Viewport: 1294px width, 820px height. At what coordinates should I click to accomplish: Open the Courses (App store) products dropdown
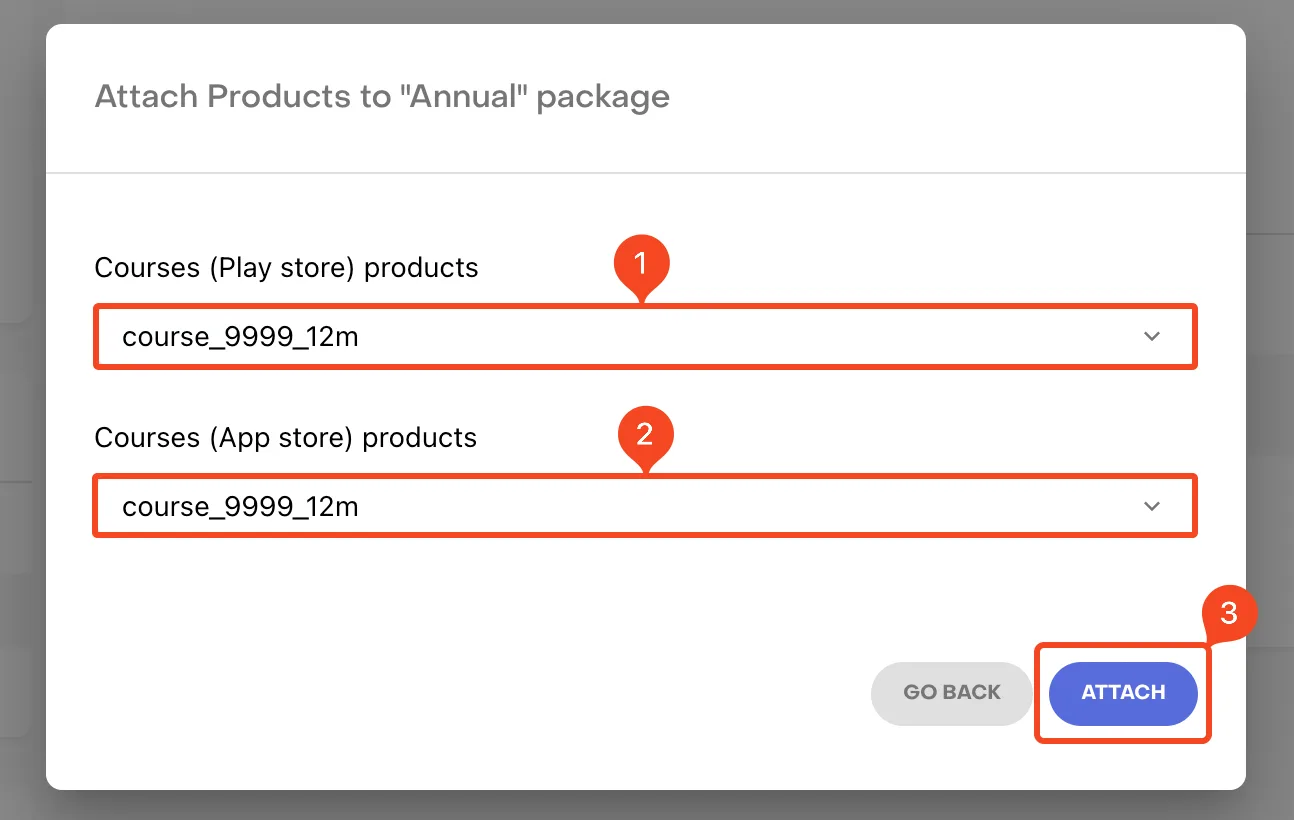pyautogui.click(x=645, y=507)
